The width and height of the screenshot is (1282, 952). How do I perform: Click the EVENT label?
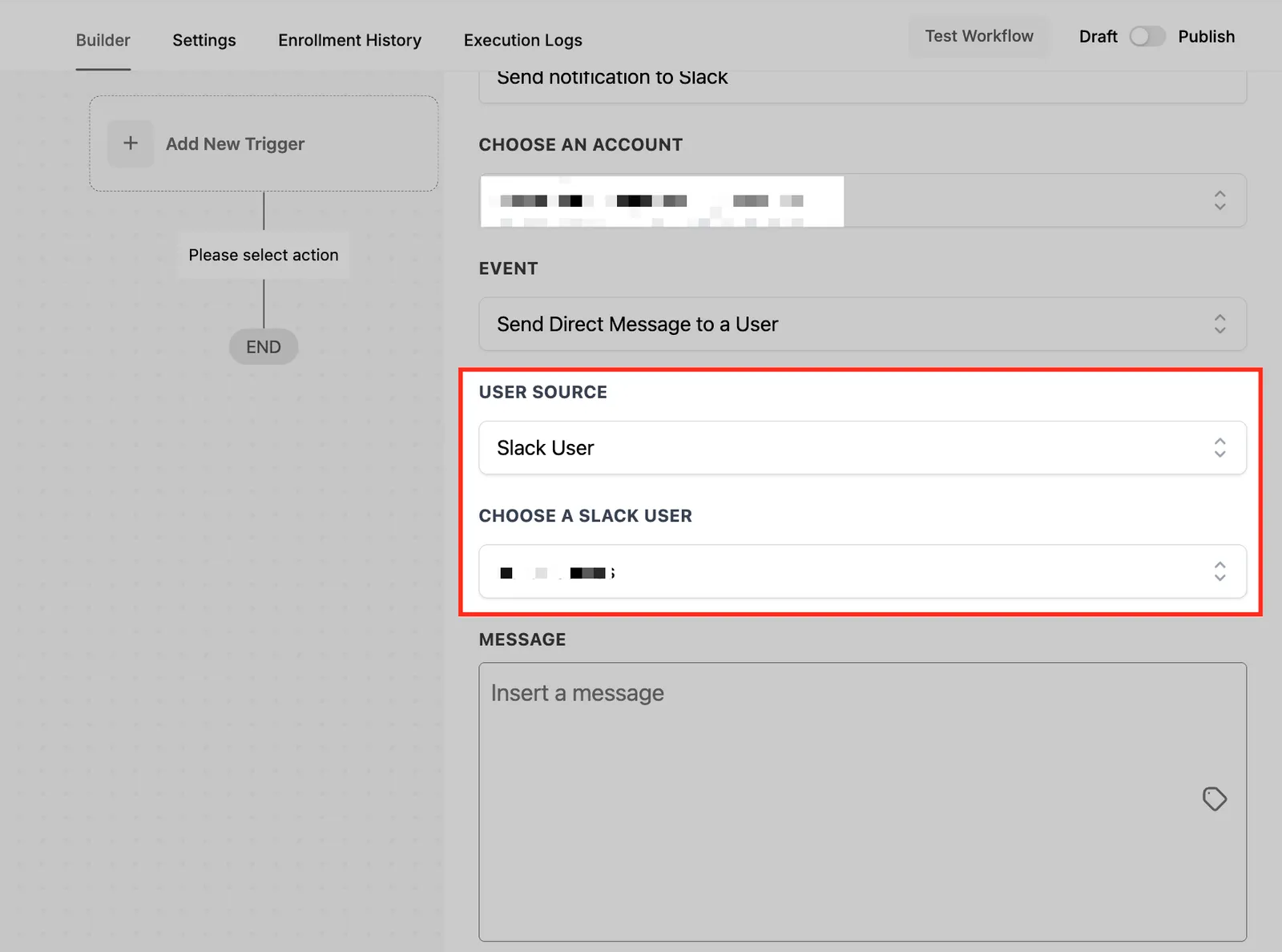[508, 268]
